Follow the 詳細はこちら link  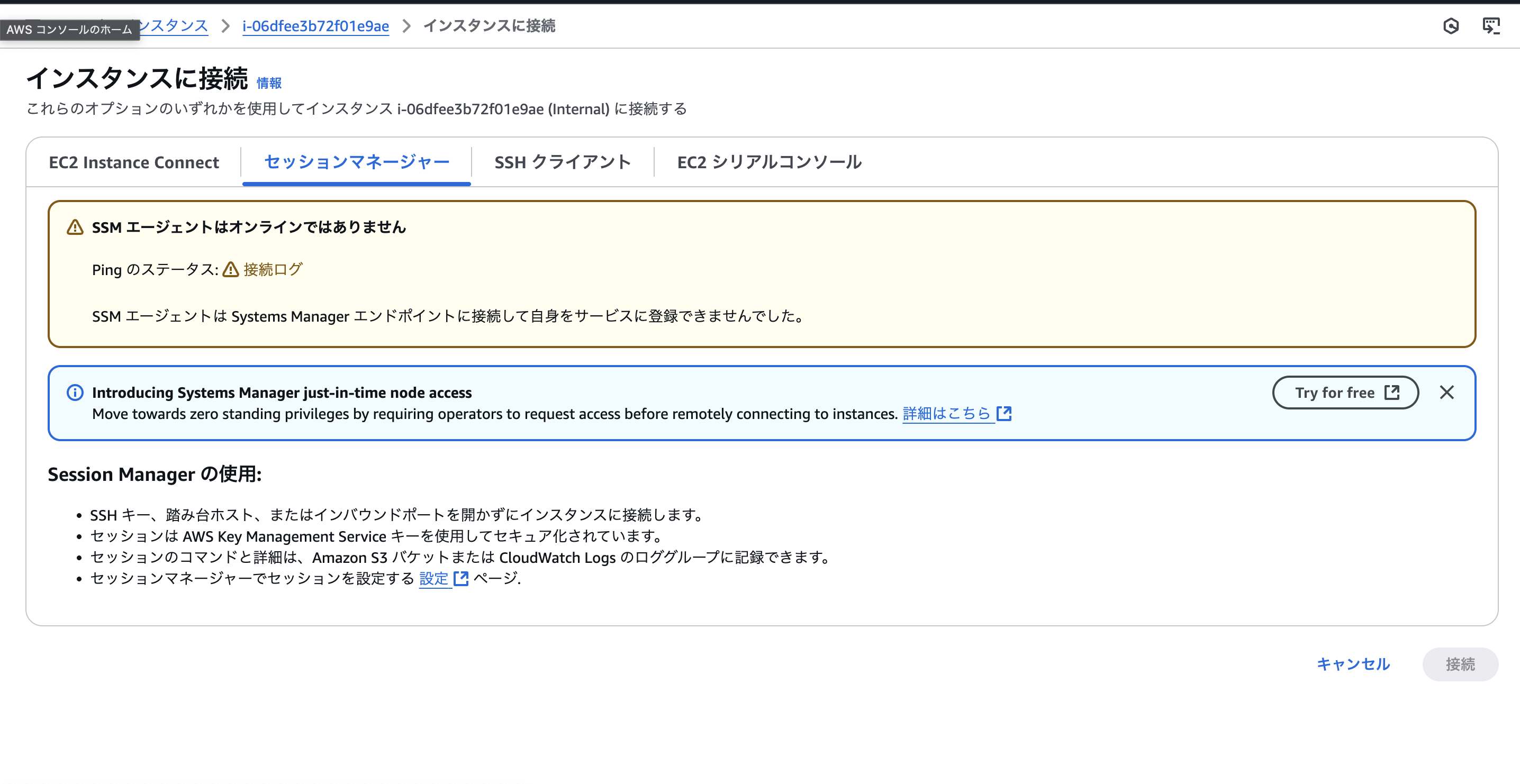point(946,414)
